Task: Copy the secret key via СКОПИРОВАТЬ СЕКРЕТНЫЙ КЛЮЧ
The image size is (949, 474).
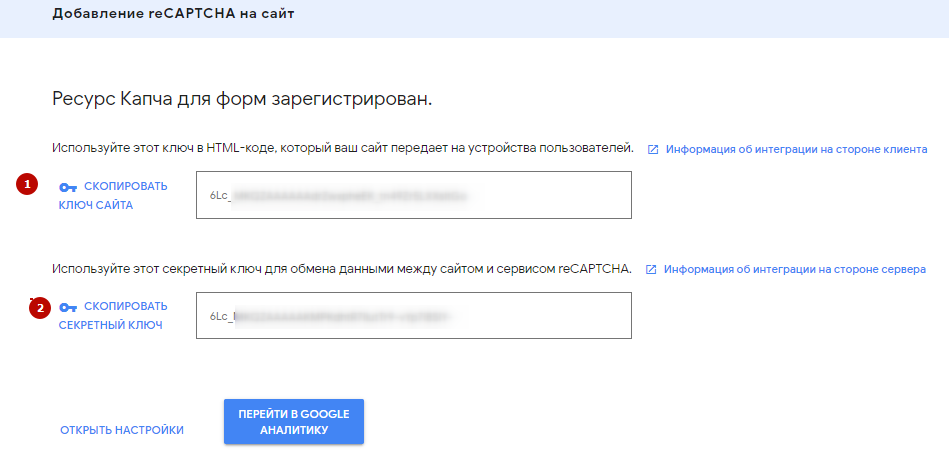Action: [113, 315]
